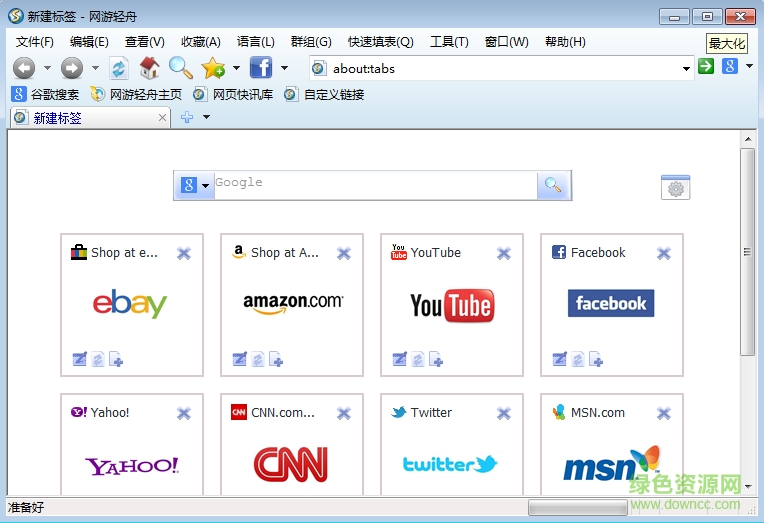Click the vertical scrollbar thumb
The image size is (764, 523).
click(x=747, y=250)
